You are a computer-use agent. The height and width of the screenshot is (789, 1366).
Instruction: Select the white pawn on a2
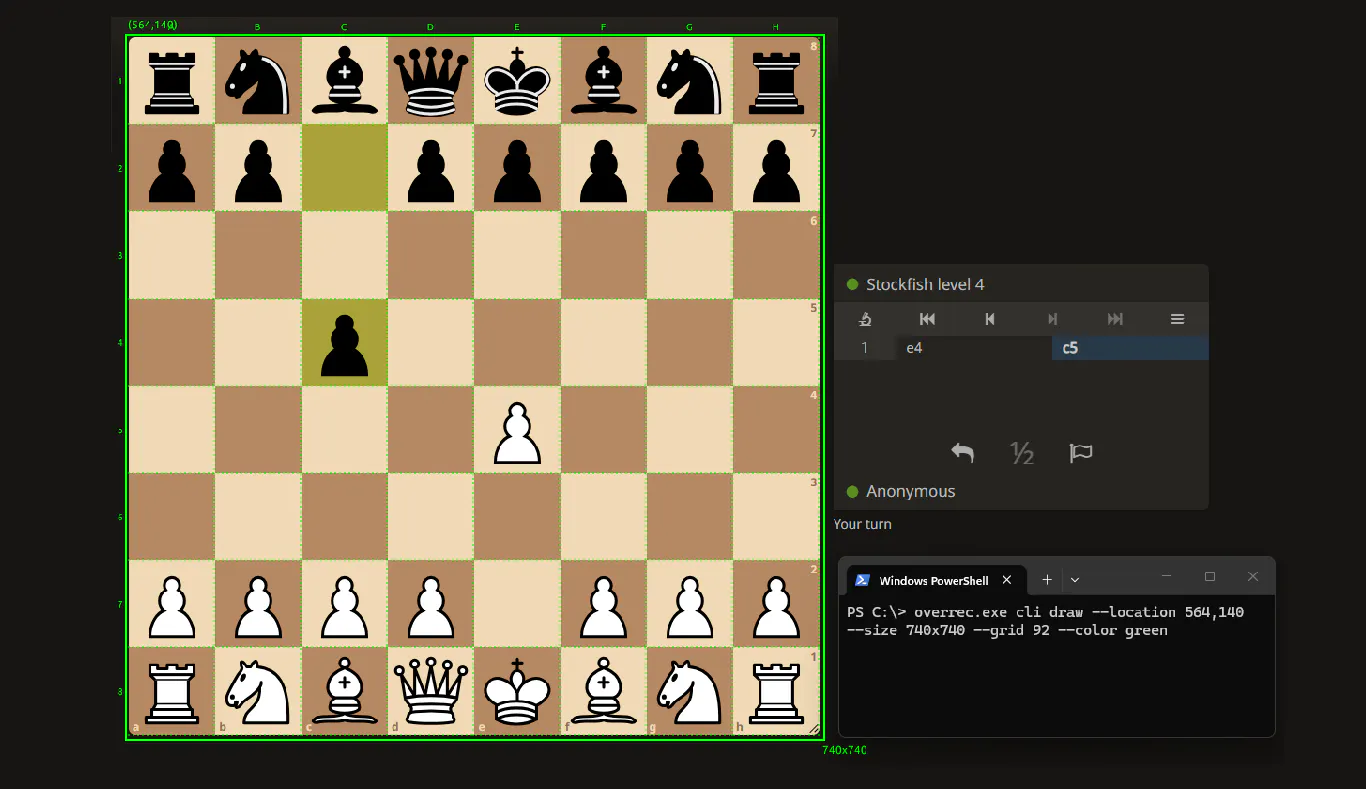172,605
